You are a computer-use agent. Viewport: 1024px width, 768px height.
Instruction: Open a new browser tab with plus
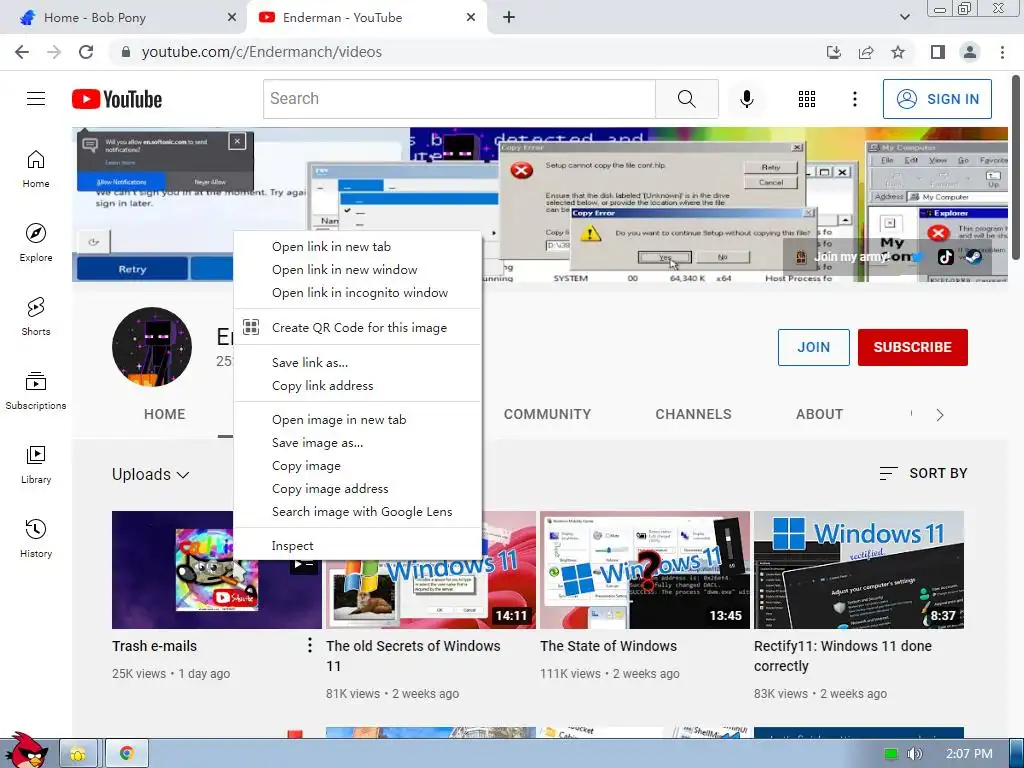click(509, 18)
